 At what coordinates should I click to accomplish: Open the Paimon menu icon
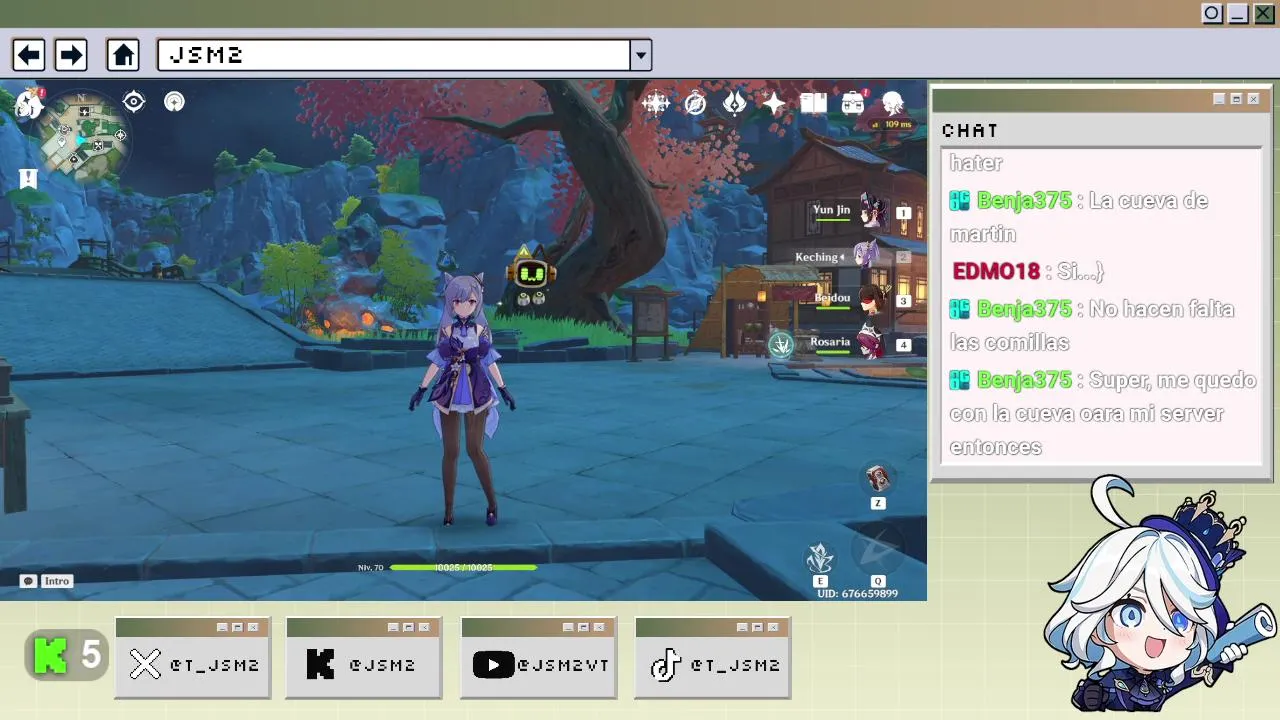[x=29, y=103]
